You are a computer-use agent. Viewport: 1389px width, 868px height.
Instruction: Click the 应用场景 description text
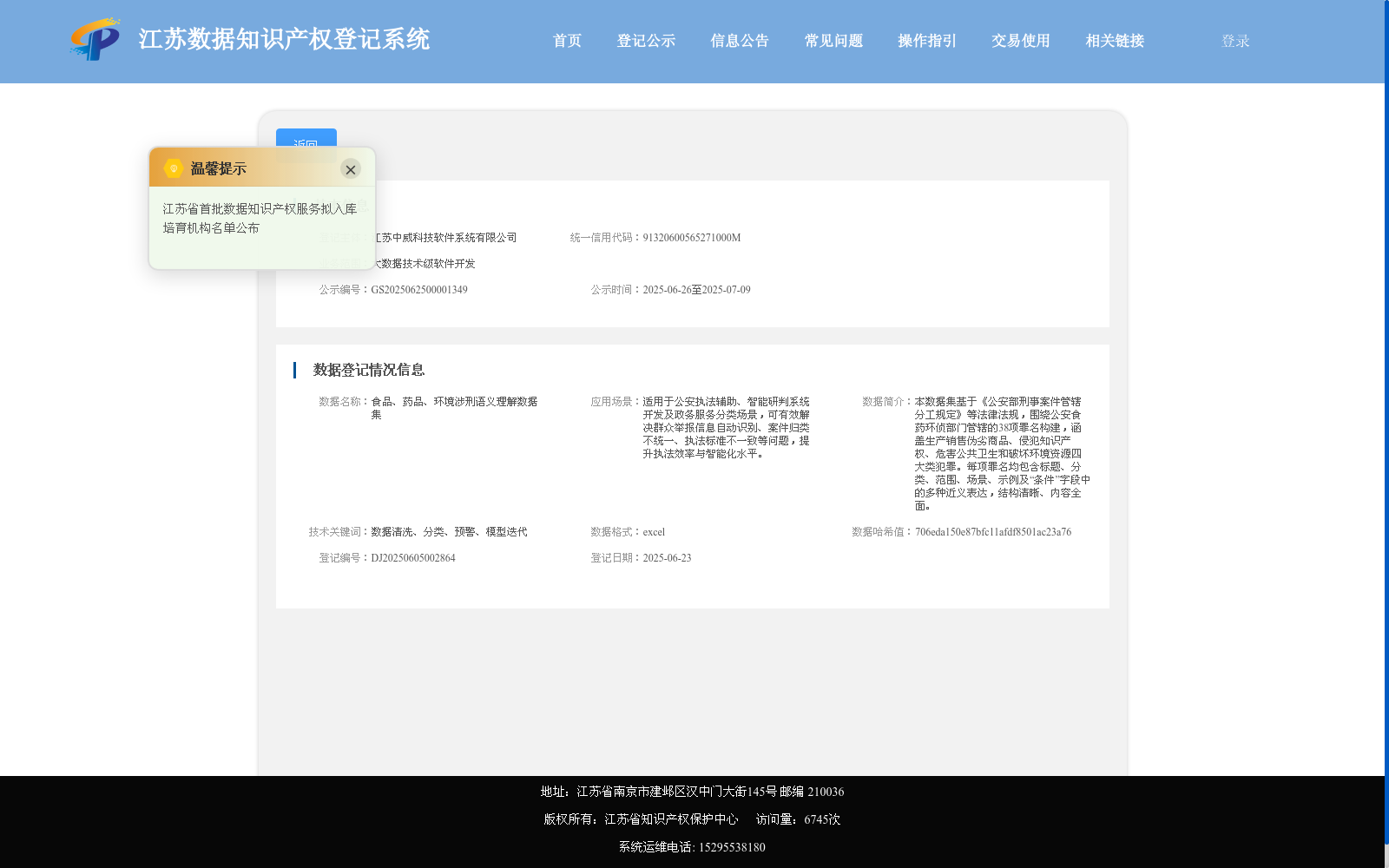pos(726,428)
